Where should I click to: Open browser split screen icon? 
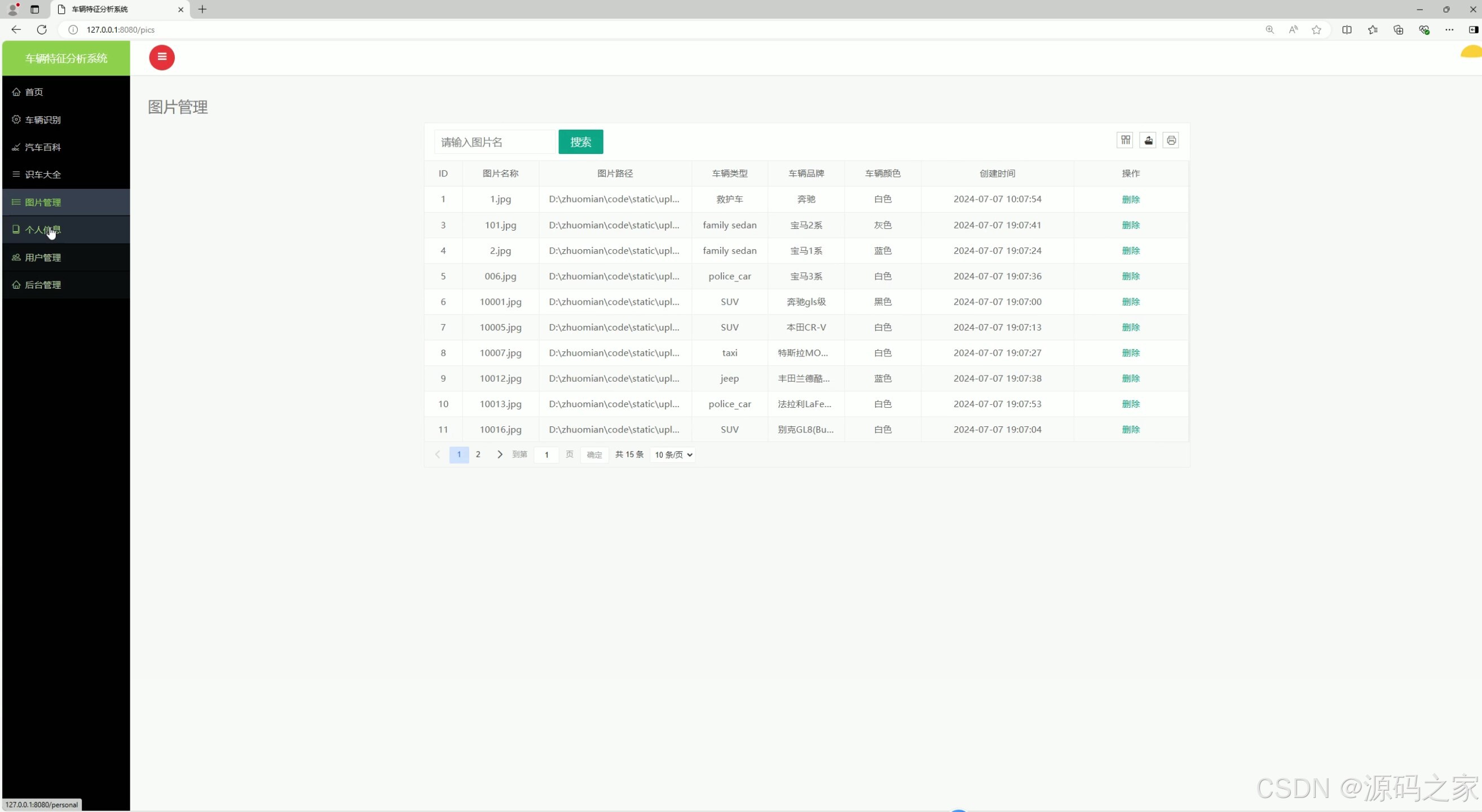pyautogui.click(x=1346, y=30)
